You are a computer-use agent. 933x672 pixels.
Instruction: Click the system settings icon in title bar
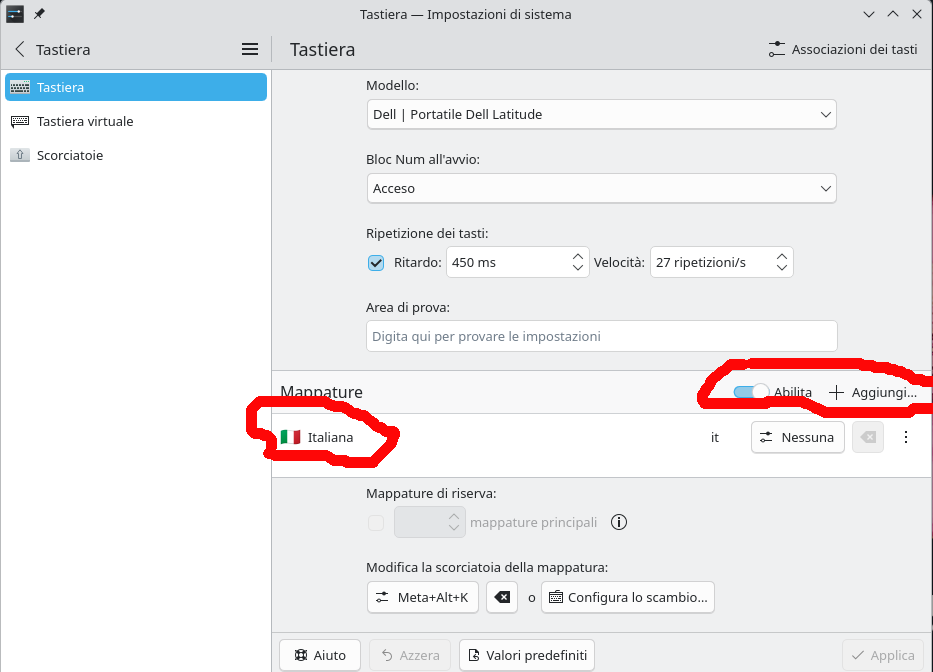click(x=15, y=14)
